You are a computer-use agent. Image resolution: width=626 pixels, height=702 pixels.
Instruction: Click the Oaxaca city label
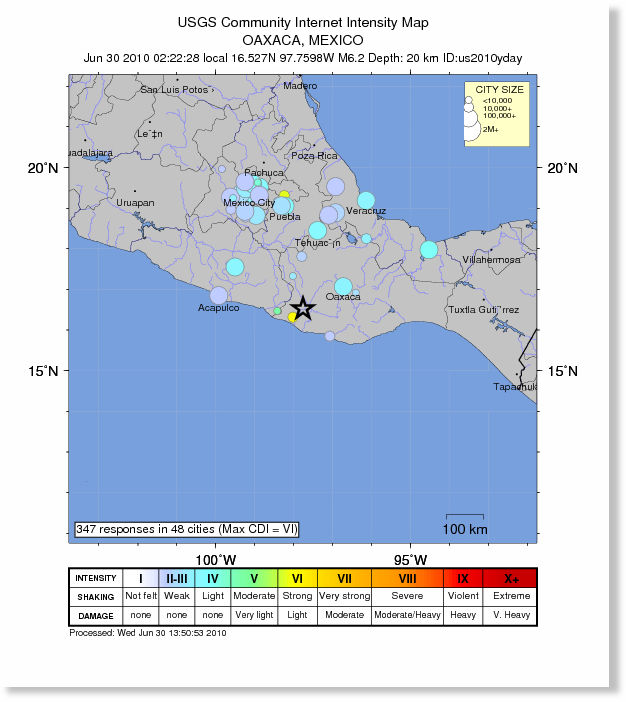[343, 297]
